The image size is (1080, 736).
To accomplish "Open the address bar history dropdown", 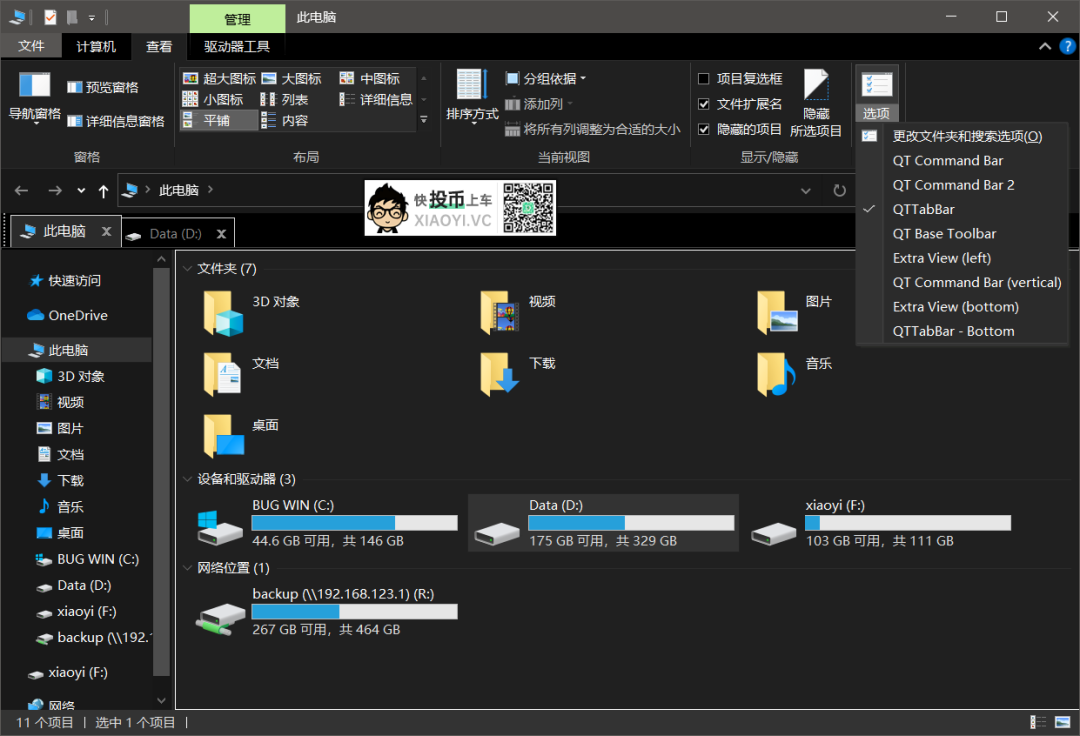I will click(x=805, y=191).
